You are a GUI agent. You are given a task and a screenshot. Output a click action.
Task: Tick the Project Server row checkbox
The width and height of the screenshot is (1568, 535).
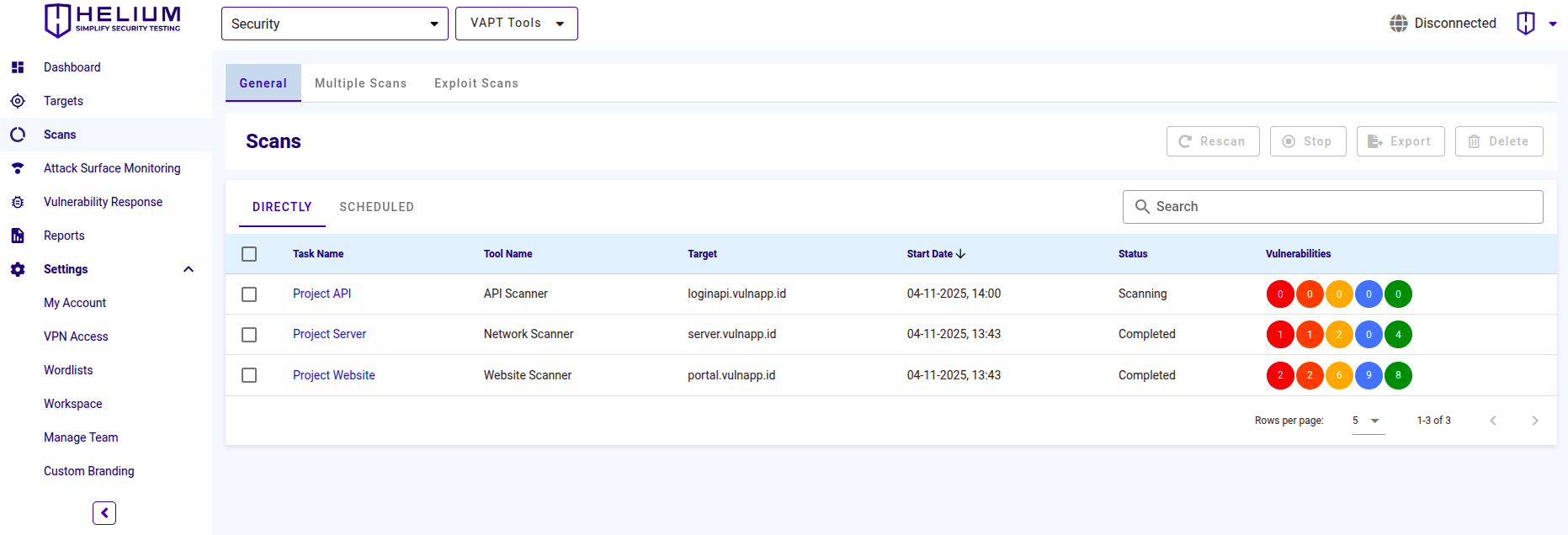click(x=249, y=335)
